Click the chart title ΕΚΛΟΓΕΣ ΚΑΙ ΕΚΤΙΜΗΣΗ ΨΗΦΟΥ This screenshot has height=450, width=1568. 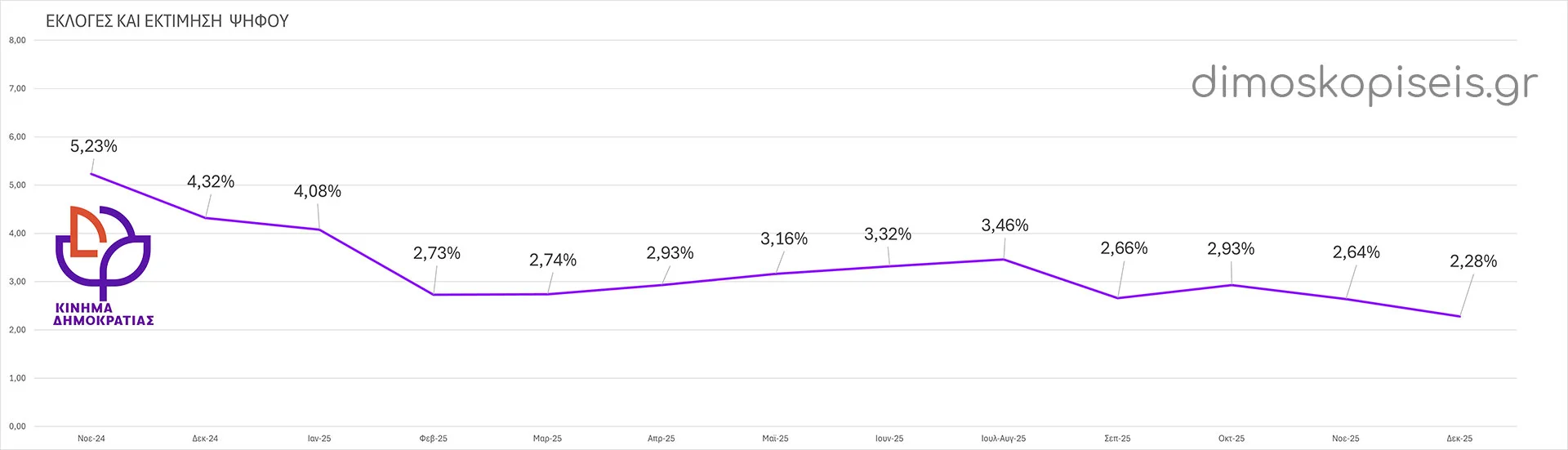(x=167, y=21)
